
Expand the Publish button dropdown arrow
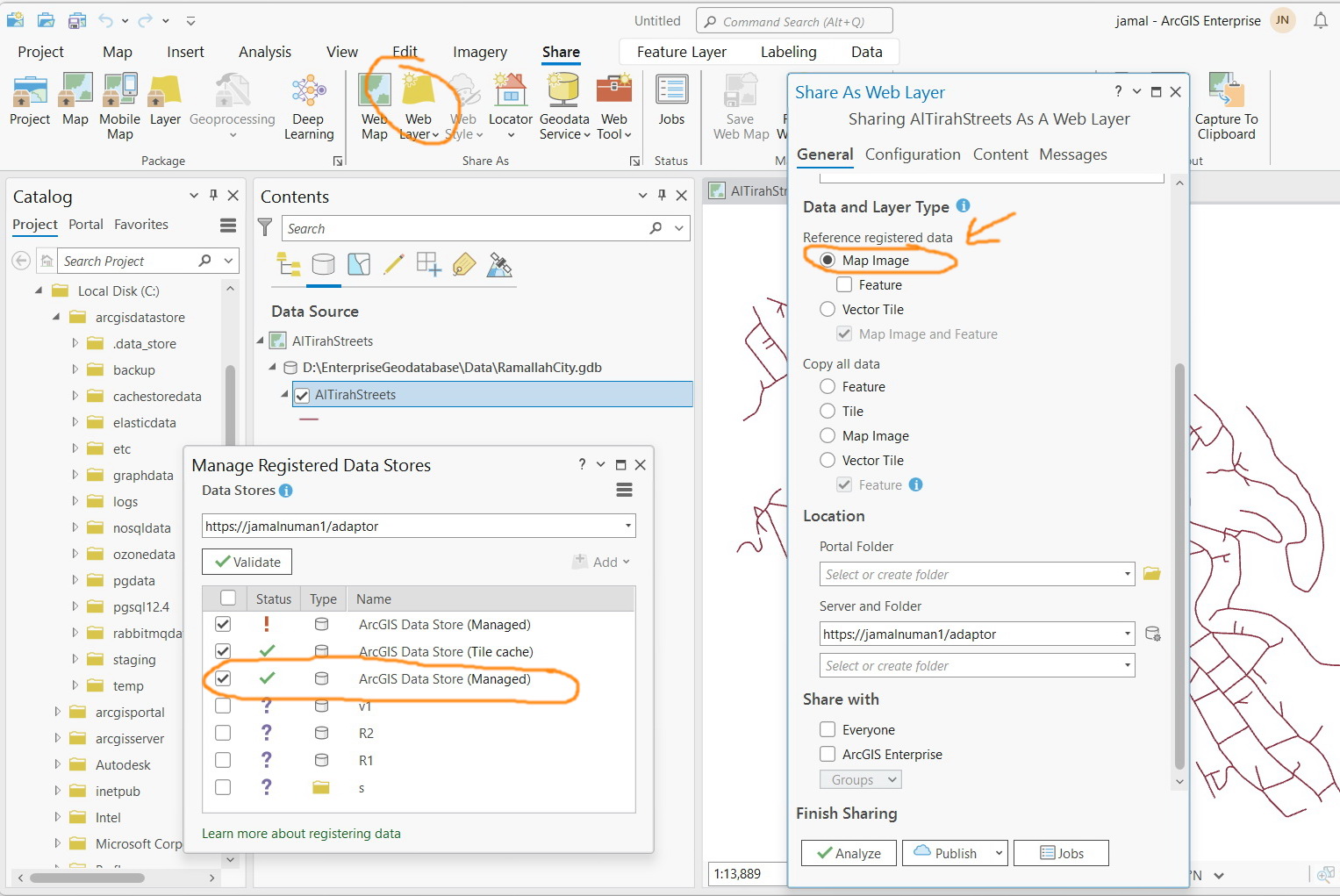click(x=999, y=853)
